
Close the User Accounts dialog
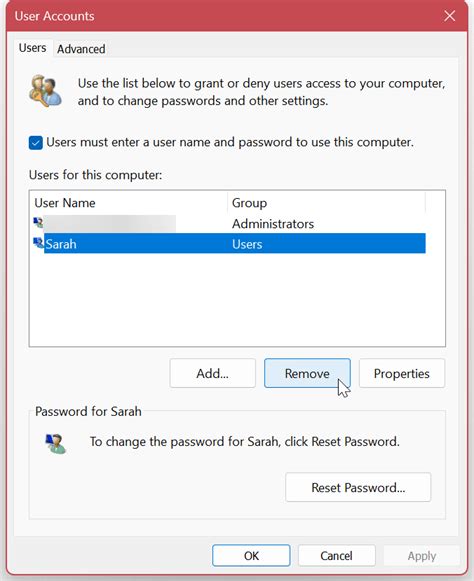click(450, 16)
